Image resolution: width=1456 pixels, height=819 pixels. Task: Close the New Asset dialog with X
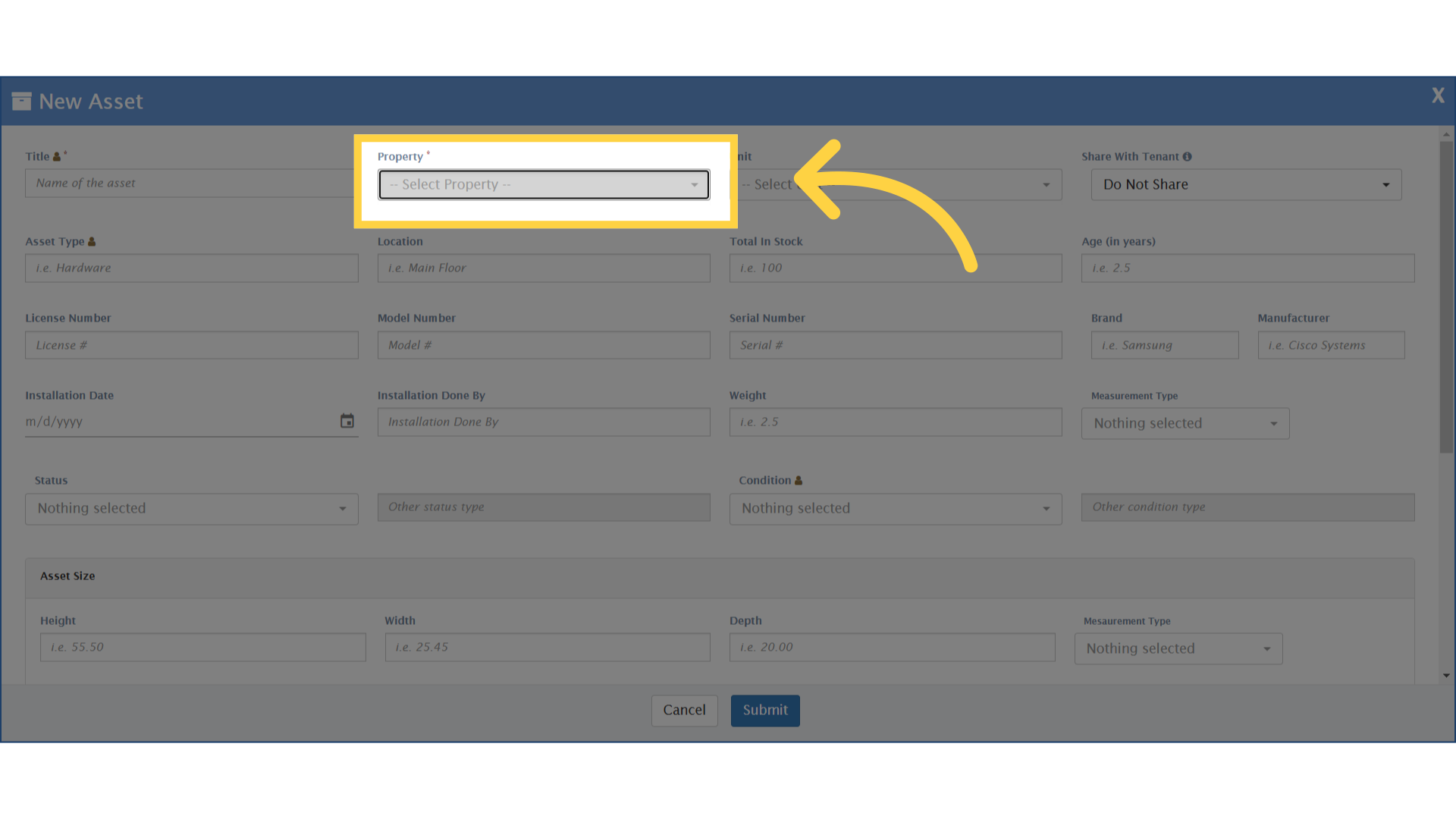[x=1438, y=96]
